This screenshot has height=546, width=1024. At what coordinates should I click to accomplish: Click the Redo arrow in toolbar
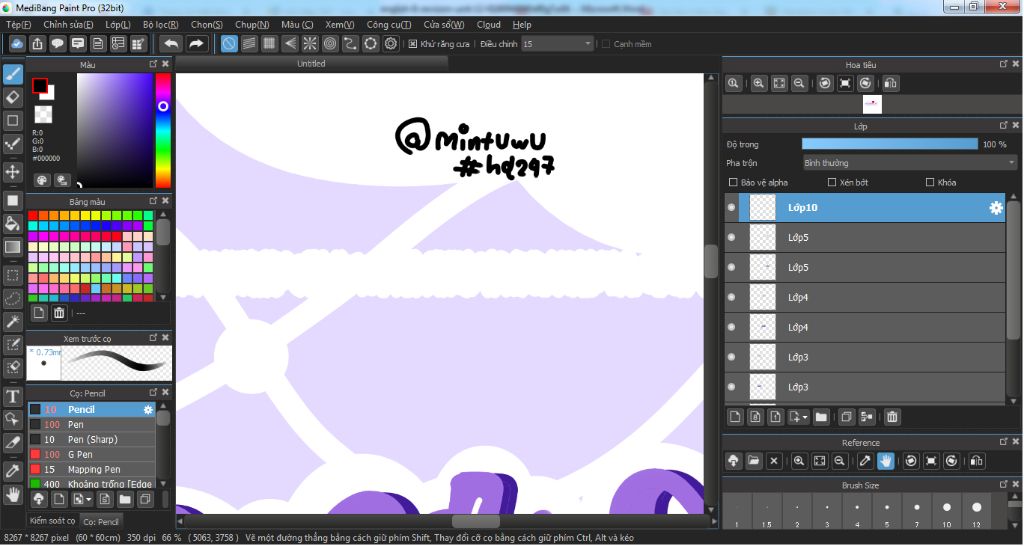tap(196, 44)
